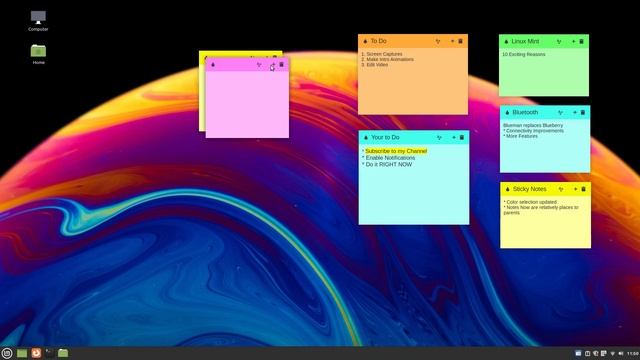
Task: Open format menu on Your to Do note
Action: tap(439, 138)
